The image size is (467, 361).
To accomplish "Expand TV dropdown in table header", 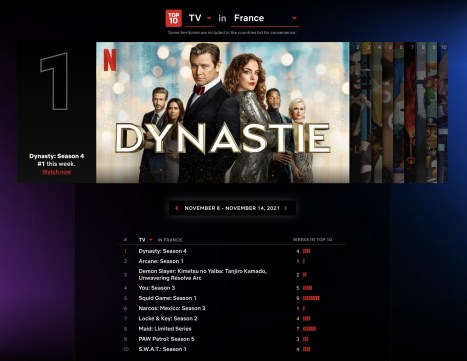I will pyautogui.click(x=146, y=240).
